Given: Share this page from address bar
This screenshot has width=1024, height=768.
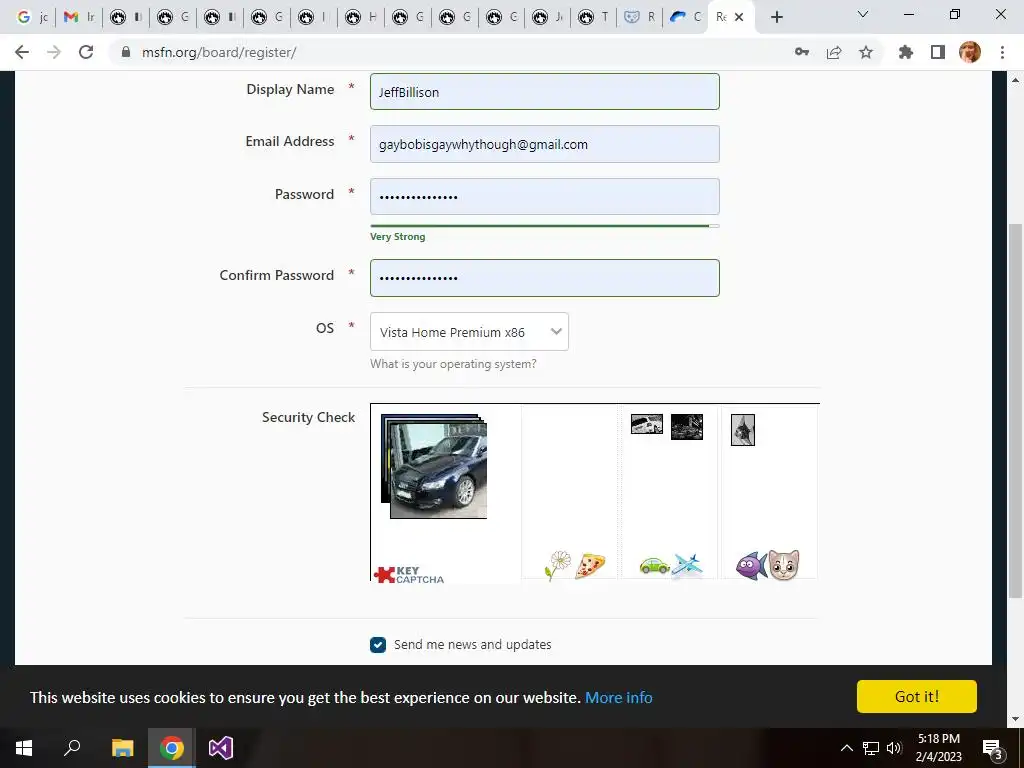Looking at the screenshot, I should 834,52.
